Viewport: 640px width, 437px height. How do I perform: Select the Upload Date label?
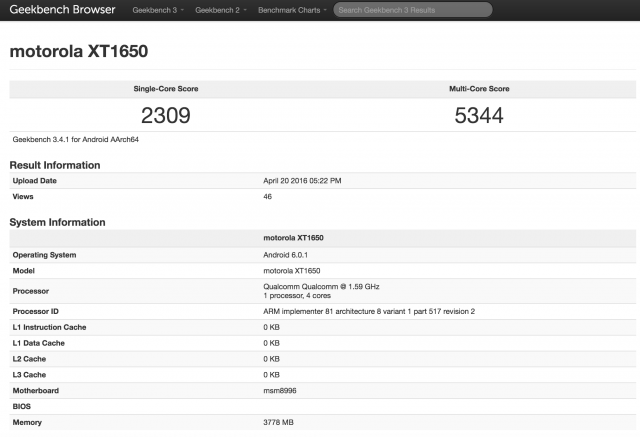click(35, 181)
